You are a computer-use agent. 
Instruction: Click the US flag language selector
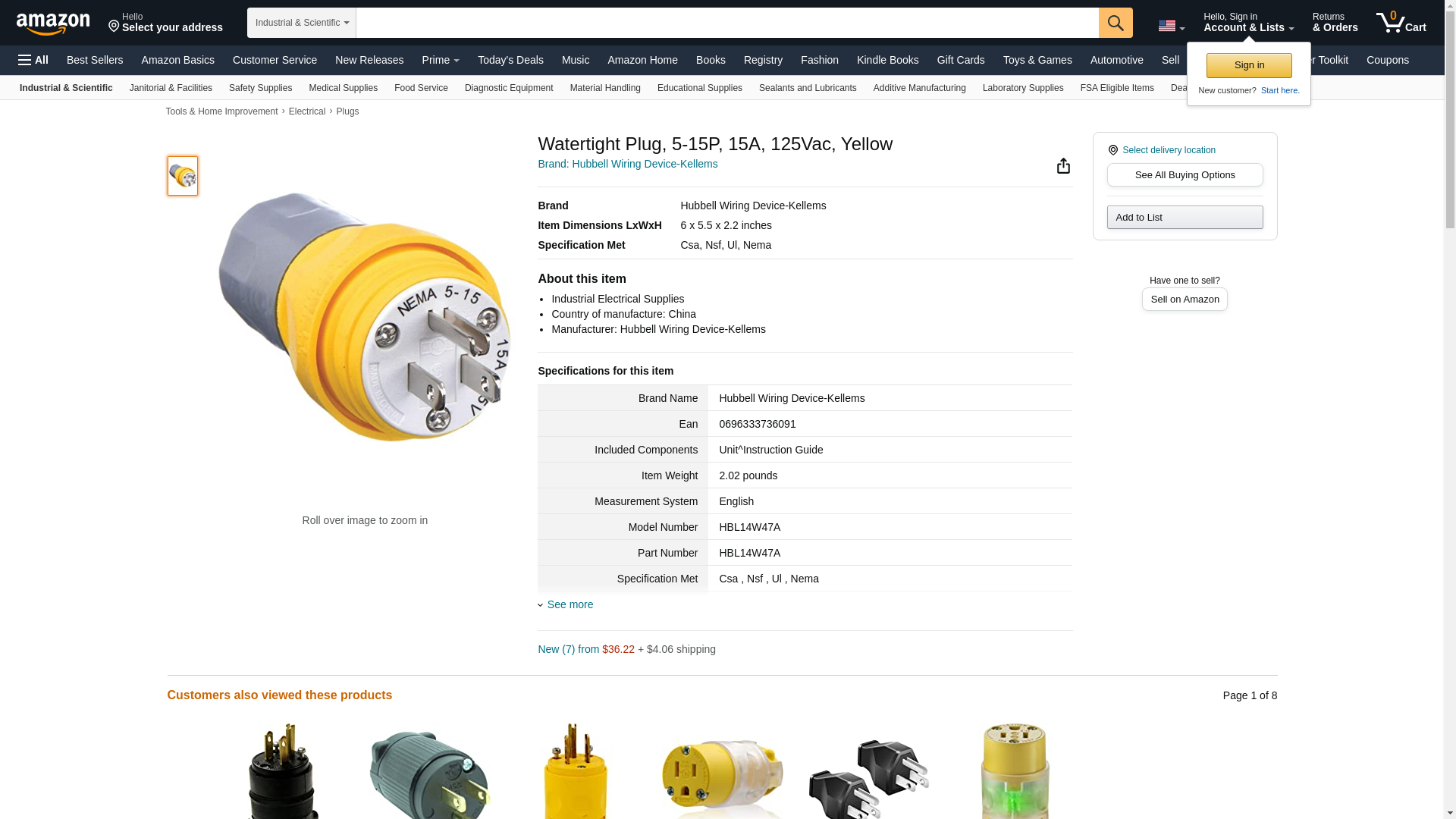pyautogui.click(x=1171, y=26)
